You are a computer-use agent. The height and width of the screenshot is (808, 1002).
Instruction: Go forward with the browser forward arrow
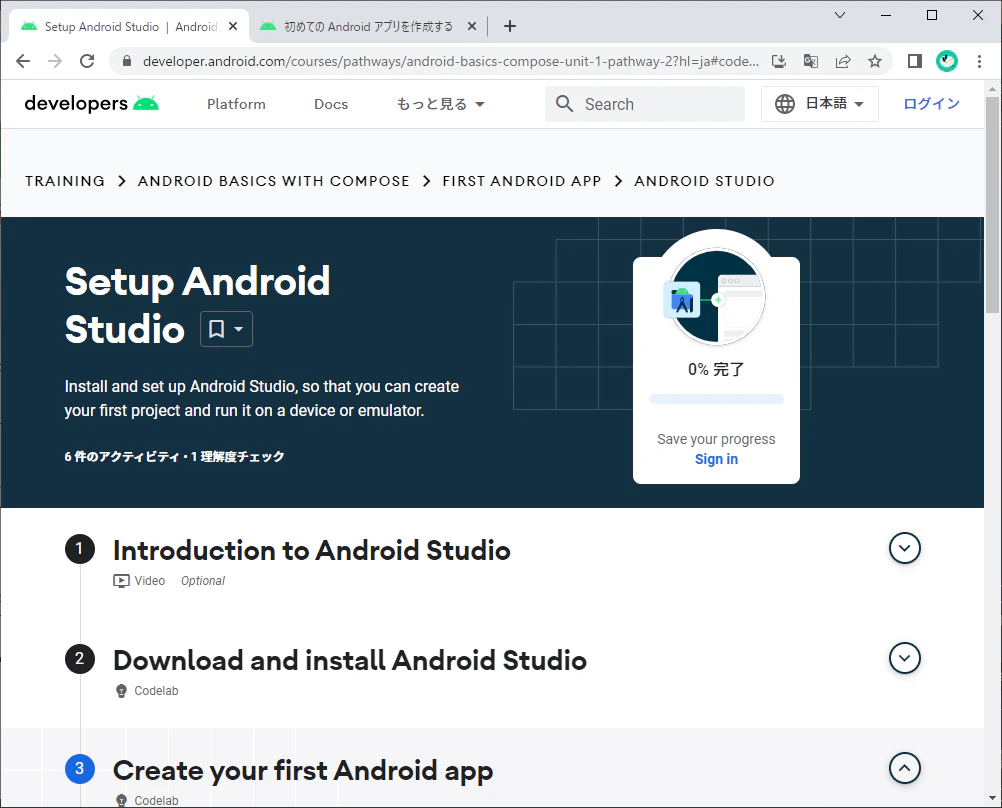[55, 61]
